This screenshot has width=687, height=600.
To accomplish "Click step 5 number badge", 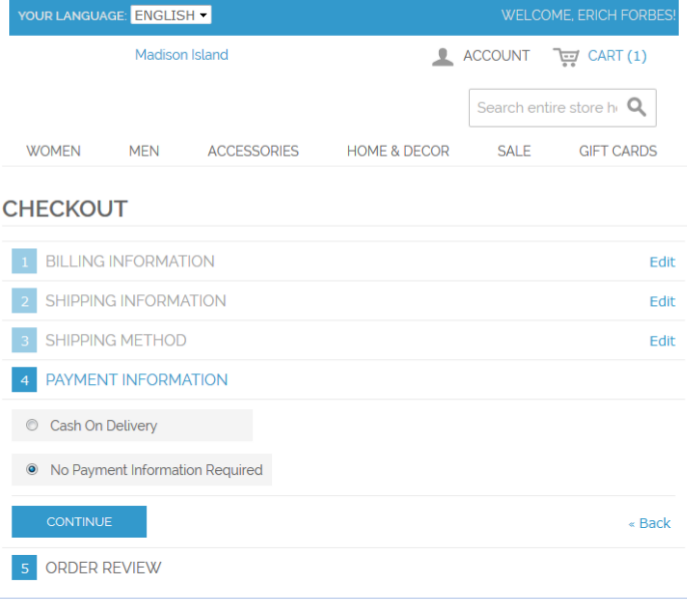I will (24, 568).
